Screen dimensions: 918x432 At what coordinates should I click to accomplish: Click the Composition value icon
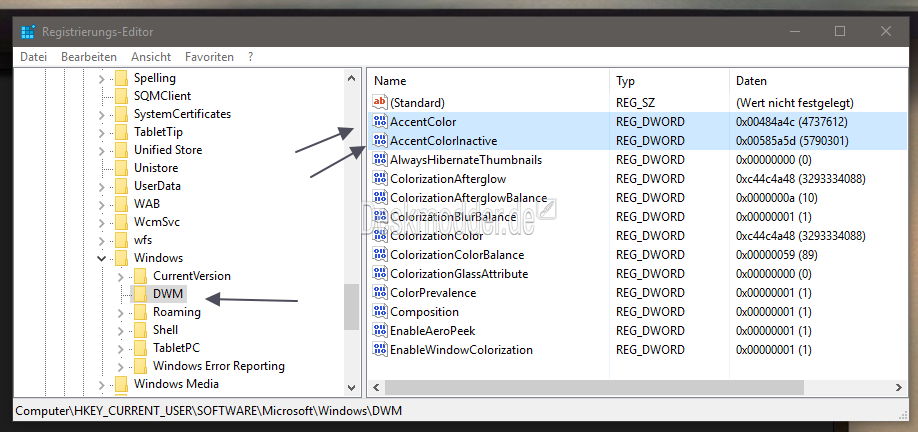click(x=380, y=311)
